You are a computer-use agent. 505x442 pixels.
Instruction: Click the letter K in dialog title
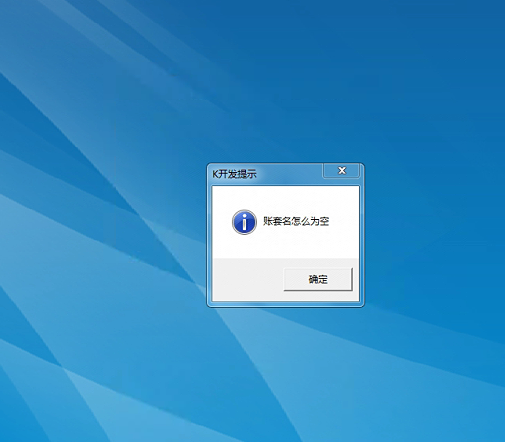(215, 174)
